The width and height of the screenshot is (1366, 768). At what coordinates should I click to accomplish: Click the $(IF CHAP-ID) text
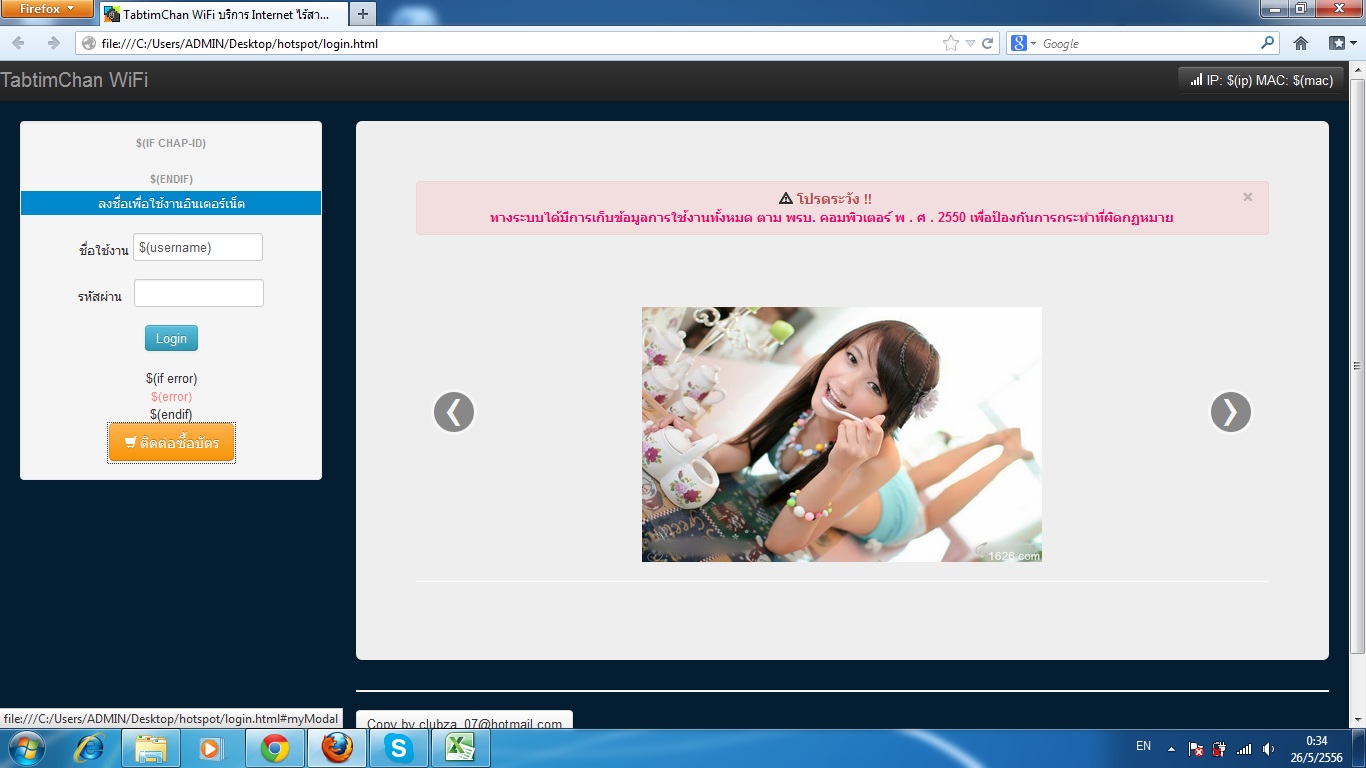tap(171, 143)
